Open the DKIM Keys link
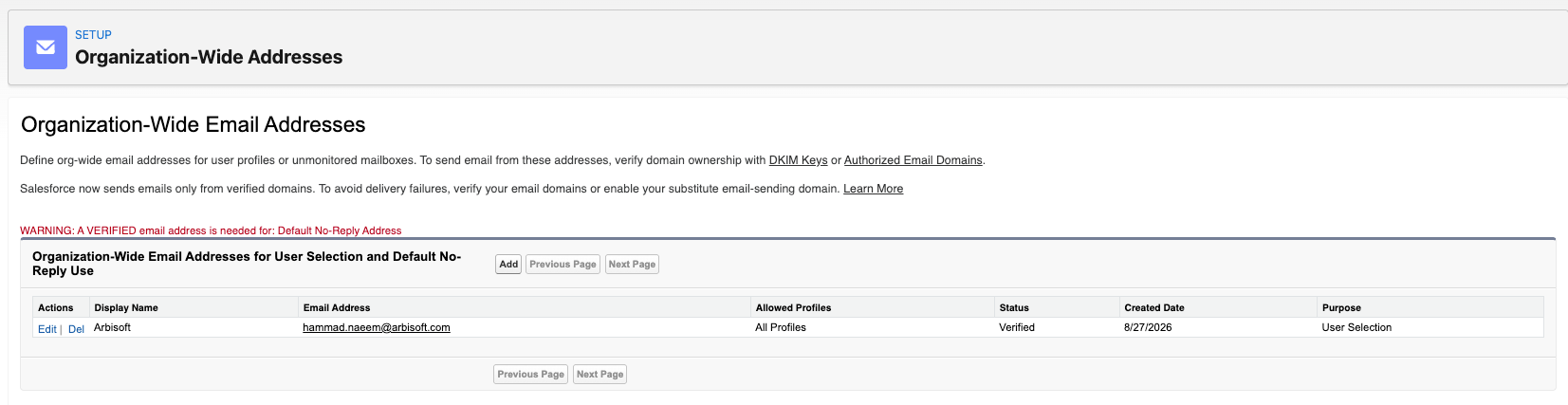Viewport: 1568px width, 405px height. [x=798, y=160]
